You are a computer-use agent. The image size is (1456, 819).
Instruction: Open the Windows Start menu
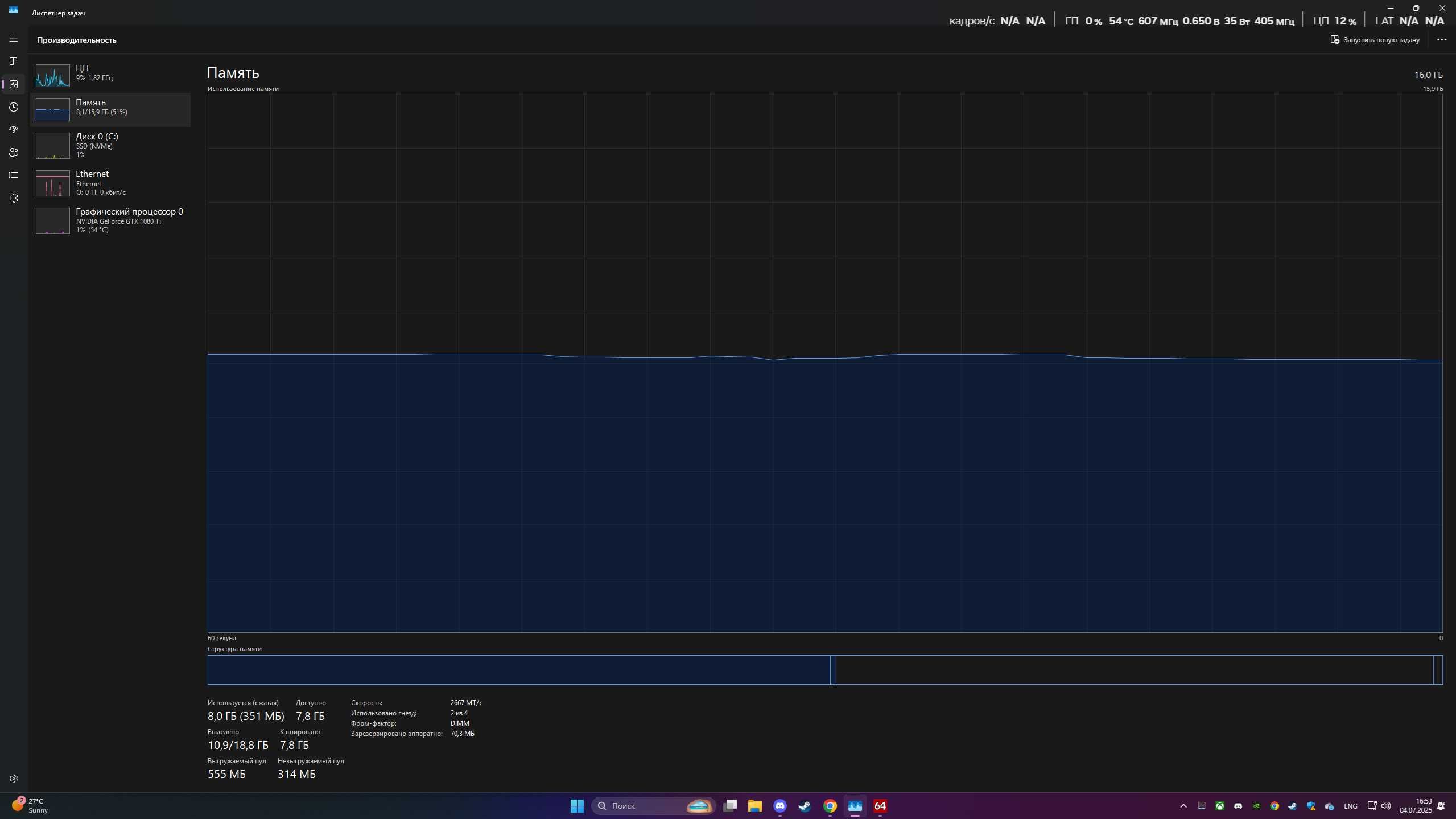point(577,806)
